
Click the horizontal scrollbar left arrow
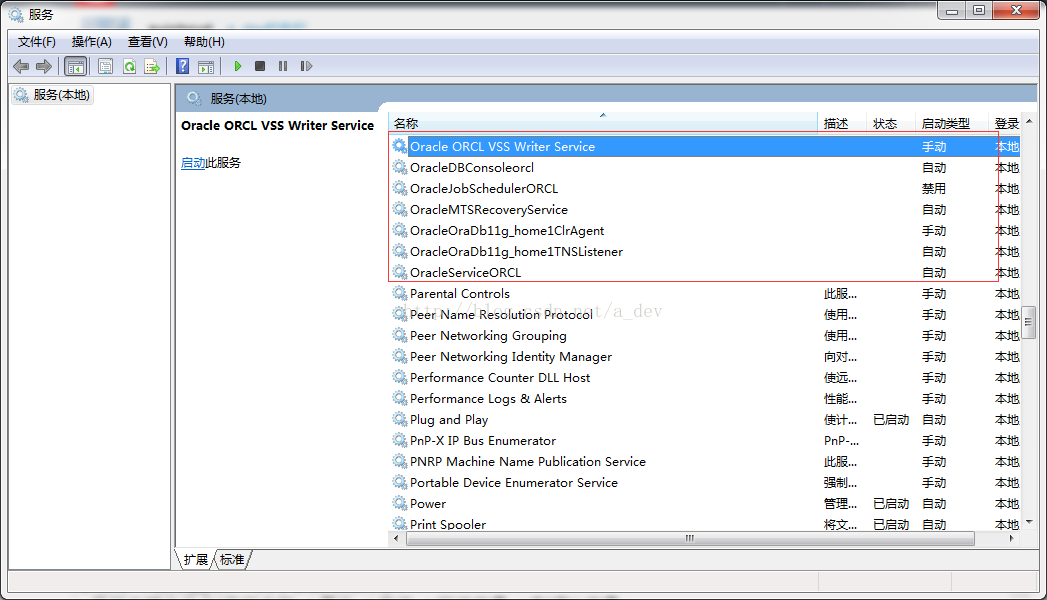(x=397, y=538)
